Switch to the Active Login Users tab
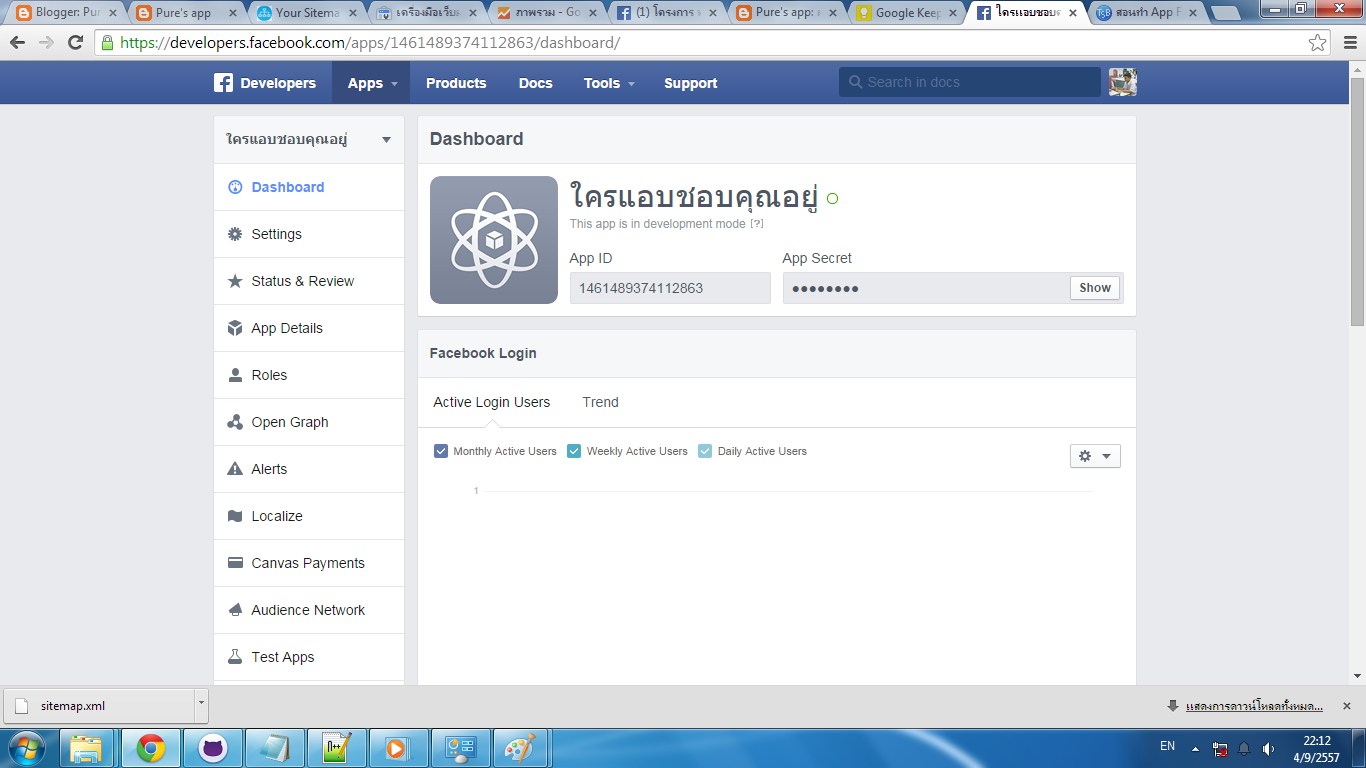This screenshot has height=768, width=1366. (492, 402)
